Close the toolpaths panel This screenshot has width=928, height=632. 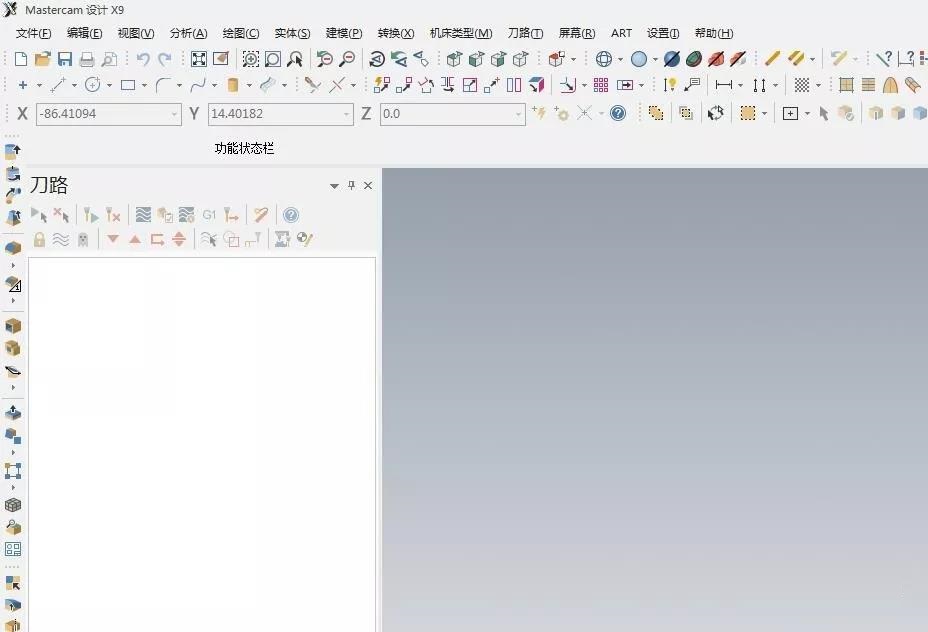coord(368,185)
